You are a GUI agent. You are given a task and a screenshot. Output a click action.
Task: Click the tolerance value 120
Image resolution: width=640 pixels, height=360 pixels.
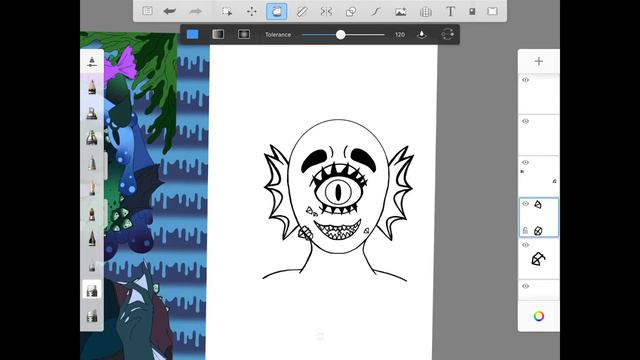400,35
